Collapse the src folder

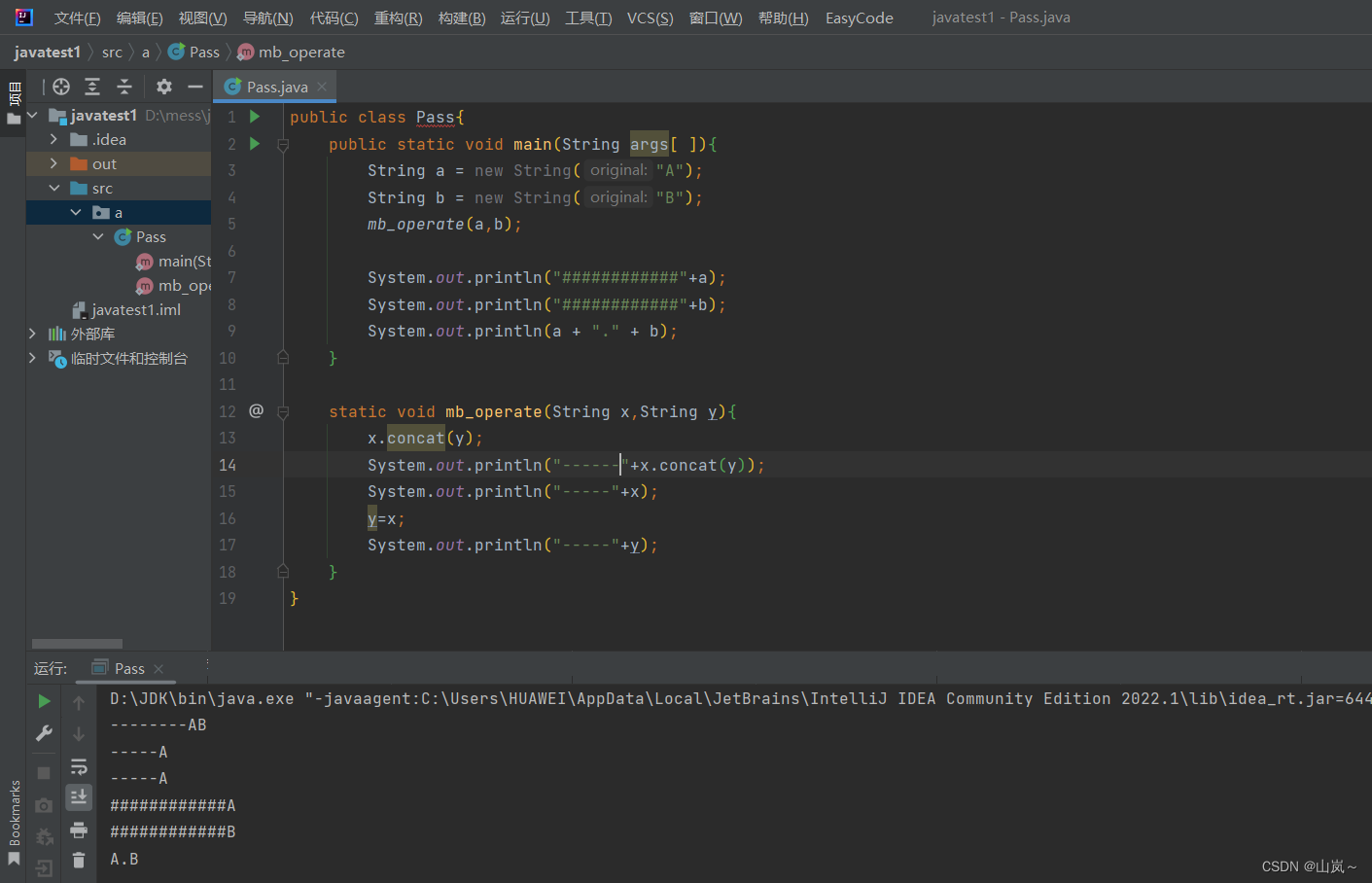coord(54,189)
